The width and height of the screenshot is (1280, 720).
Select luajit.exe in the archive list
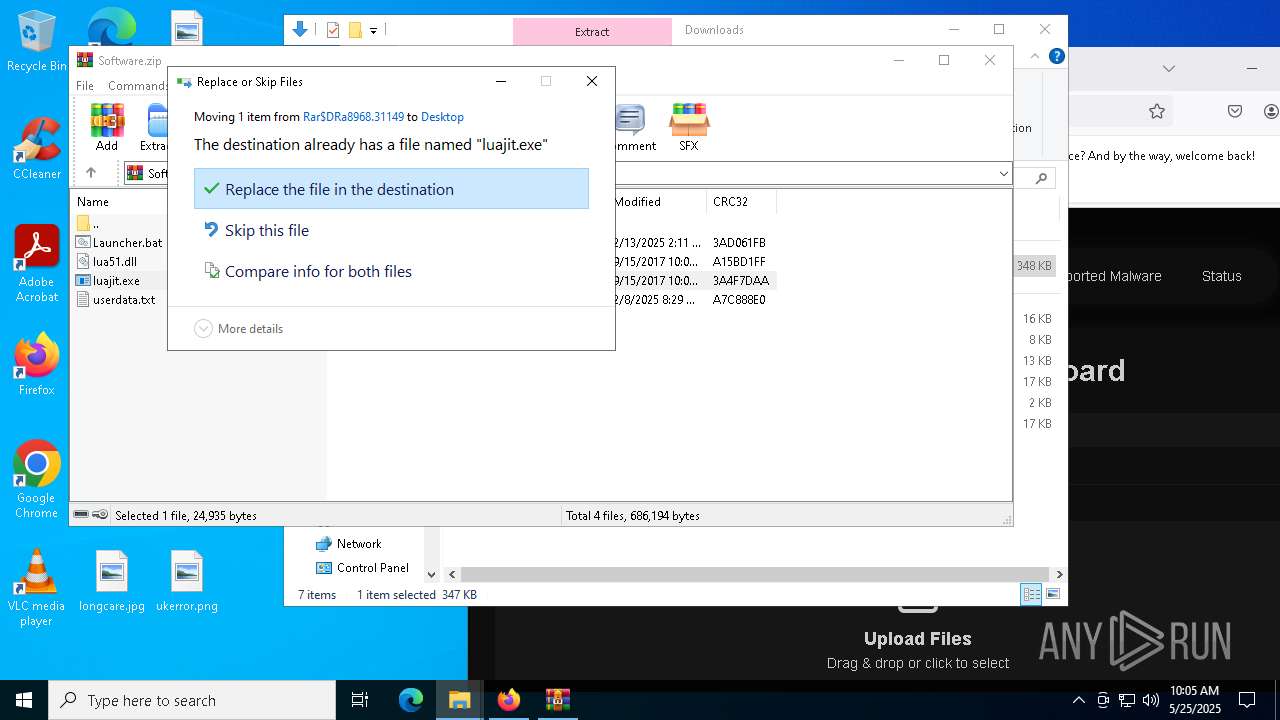pos(108,281)
